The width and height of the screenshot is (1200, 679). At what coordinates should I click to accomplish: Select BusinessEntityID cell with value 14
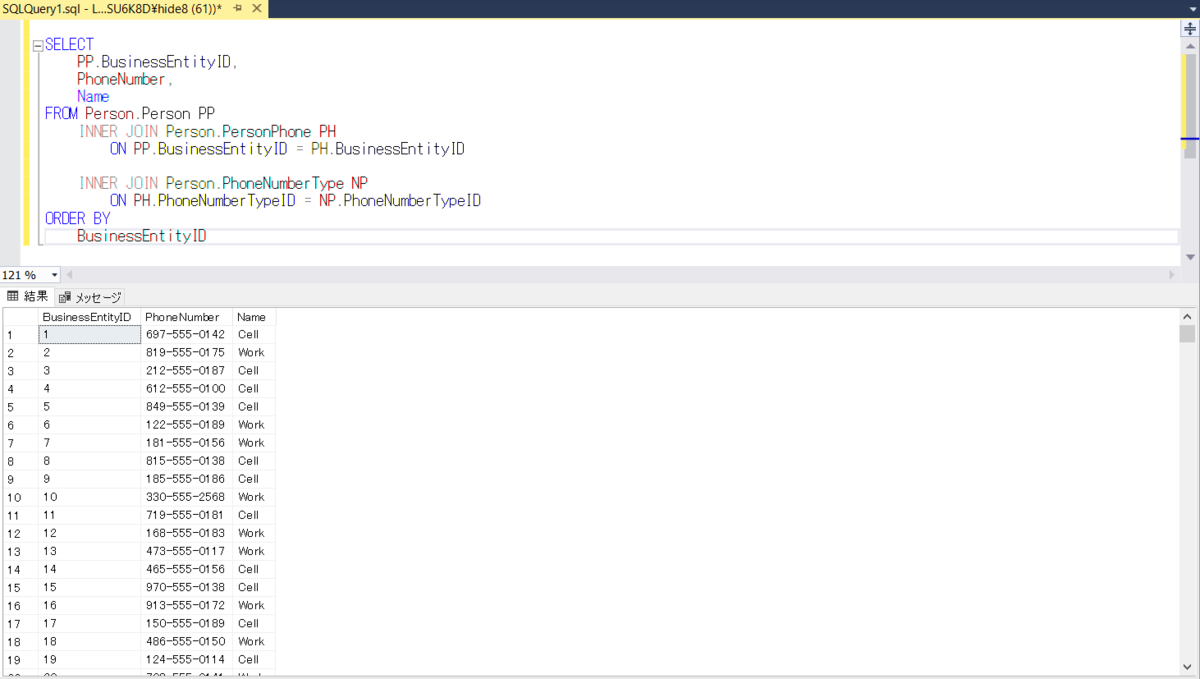point(89,569)
